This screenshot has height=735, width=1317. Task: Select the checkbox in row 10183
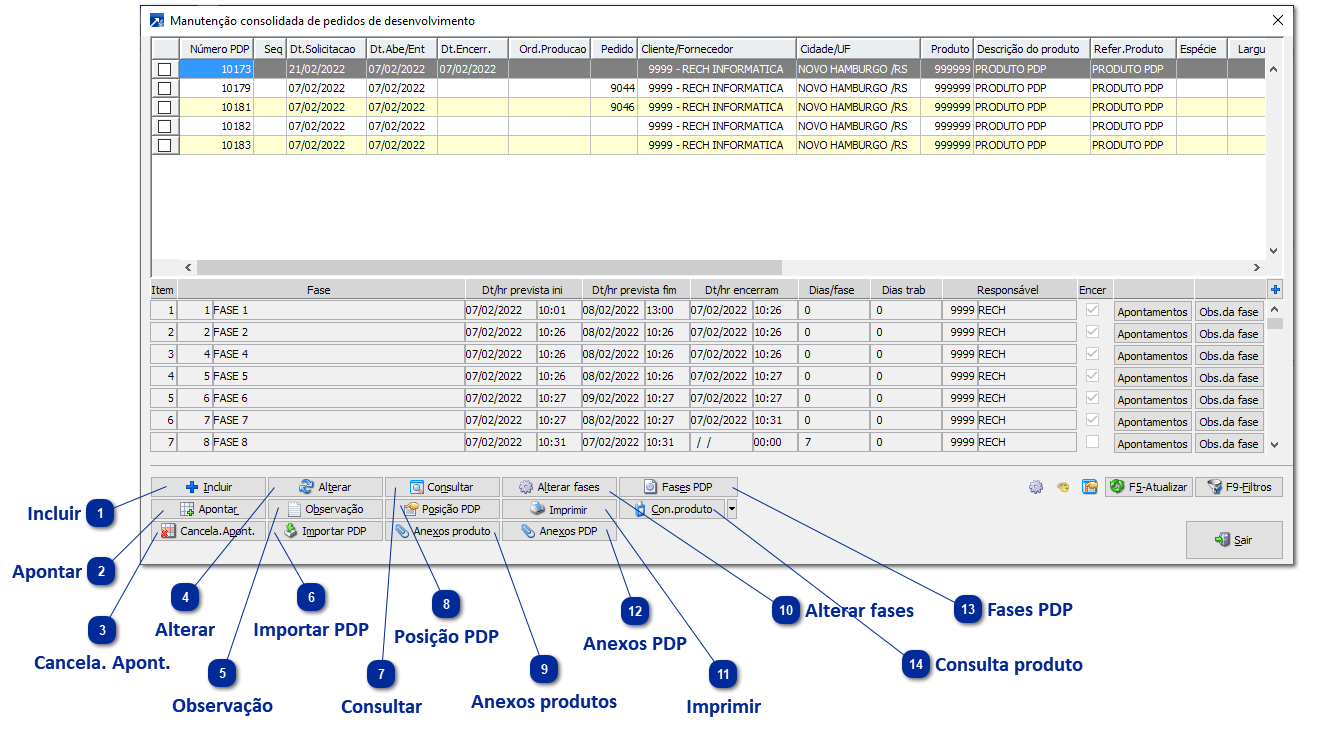pyautogui.click(x=164, y=145)
